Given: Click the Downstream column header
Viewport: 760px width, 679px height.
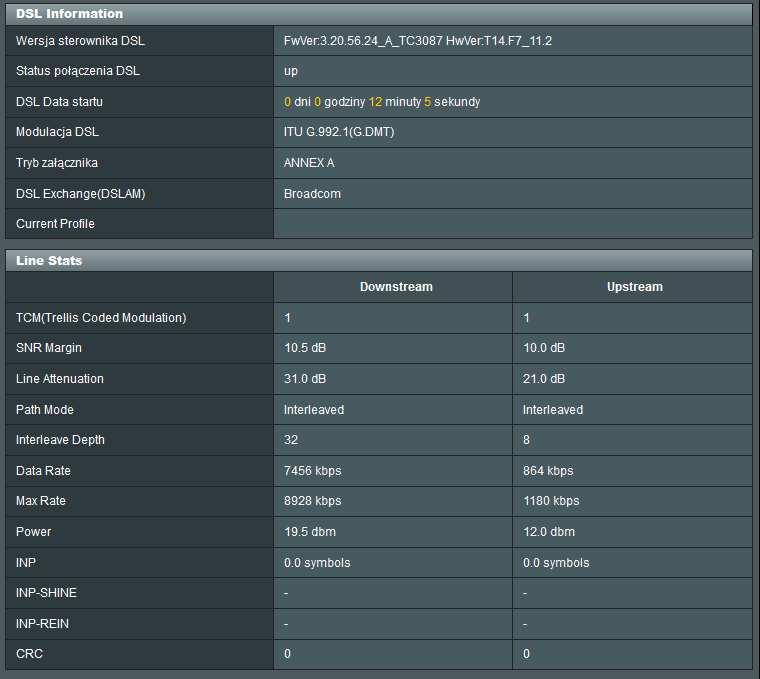Looking at the screenshot, I should click(396, 287).
